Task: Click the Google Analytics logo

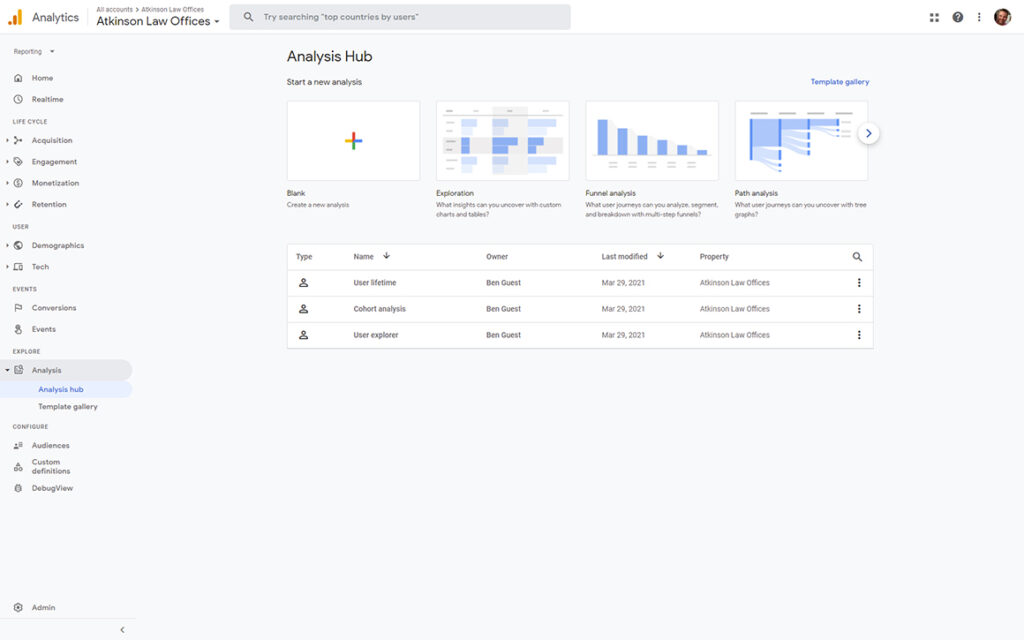Action: coord(15,18)
